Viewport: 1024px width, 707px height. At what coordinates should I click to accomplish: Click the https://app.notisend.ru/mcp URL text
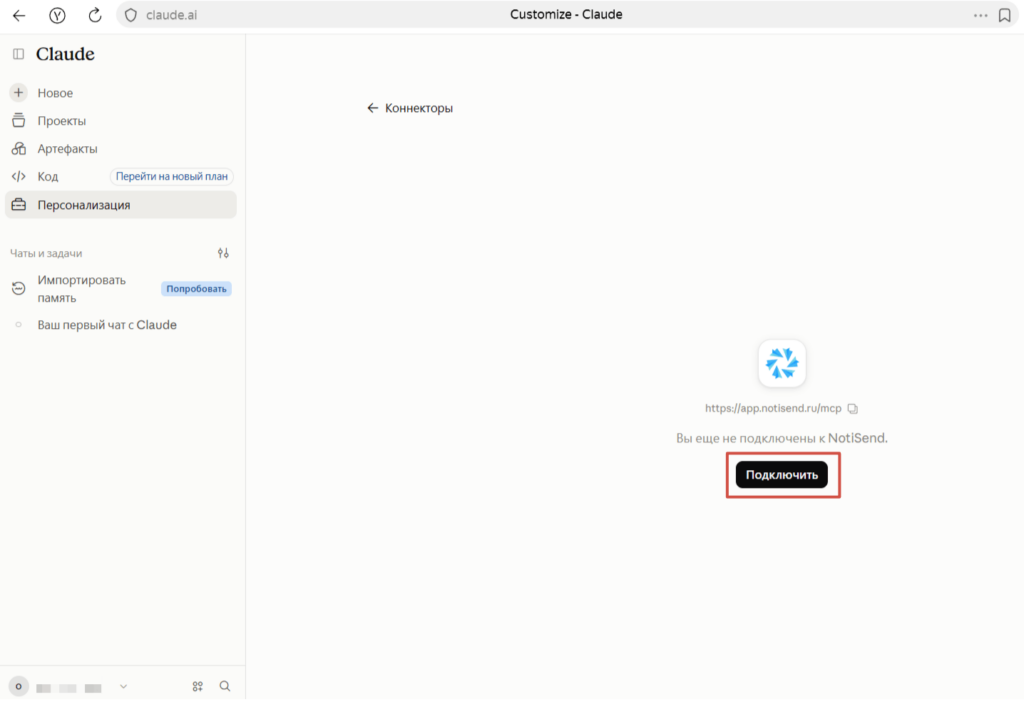click(773, 409)
